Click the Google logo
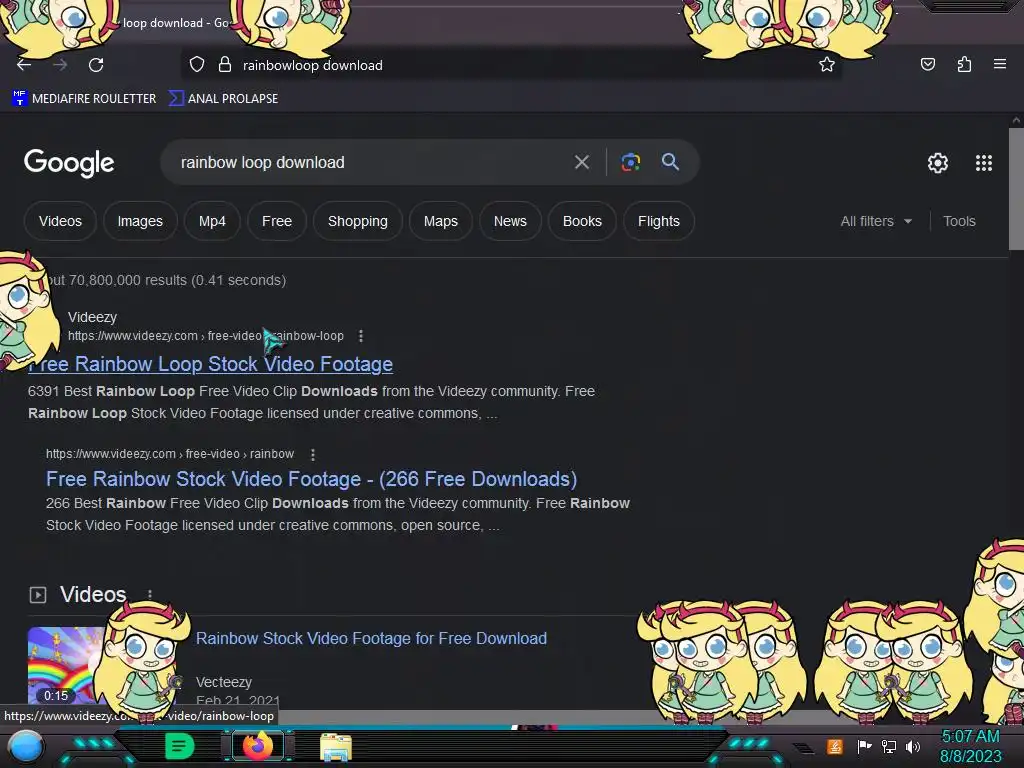The width and height of the screenshot is (1024, 768). coord(69,163)
